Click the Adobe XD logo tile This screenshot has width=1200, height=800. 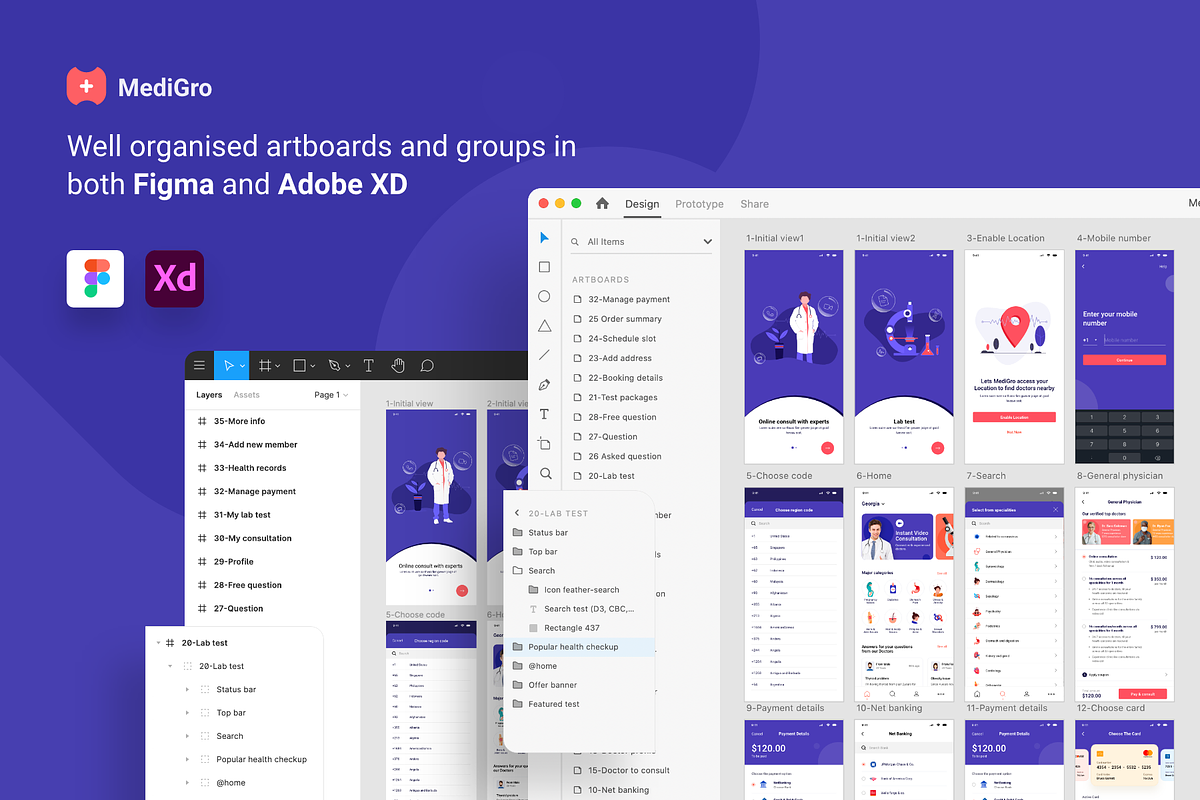(x=174, y=278)
